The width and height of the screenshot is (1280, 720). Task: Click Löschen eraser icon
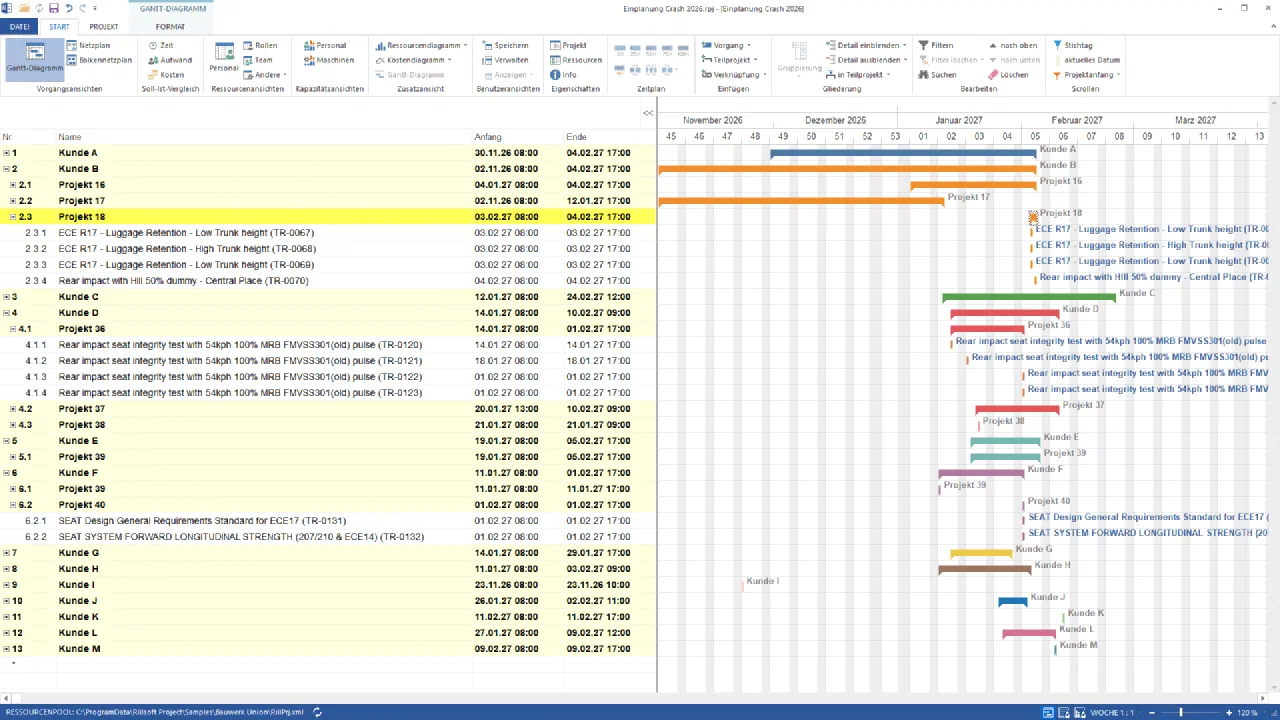tap(993, 75)
